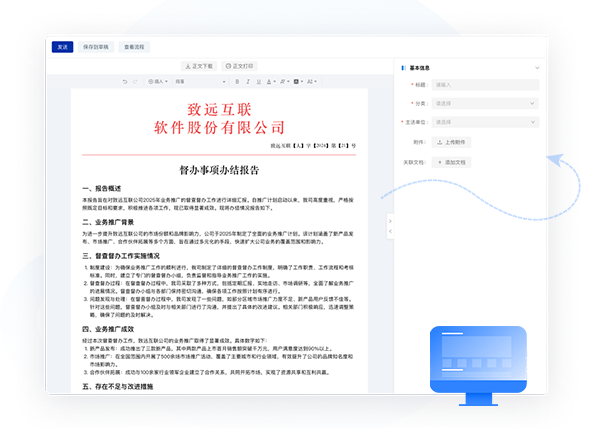Viewport: 605px width, 428px height.
Task: Click the 标题 title input field
Action: [x=485, y=85]
